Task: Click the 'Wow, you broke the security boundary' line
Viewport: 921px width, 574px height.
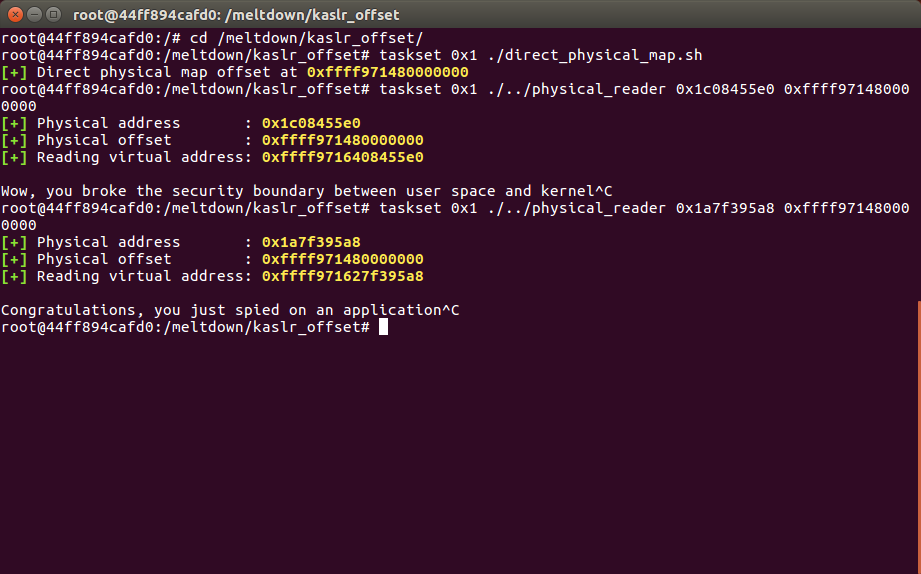Action: 306,191
